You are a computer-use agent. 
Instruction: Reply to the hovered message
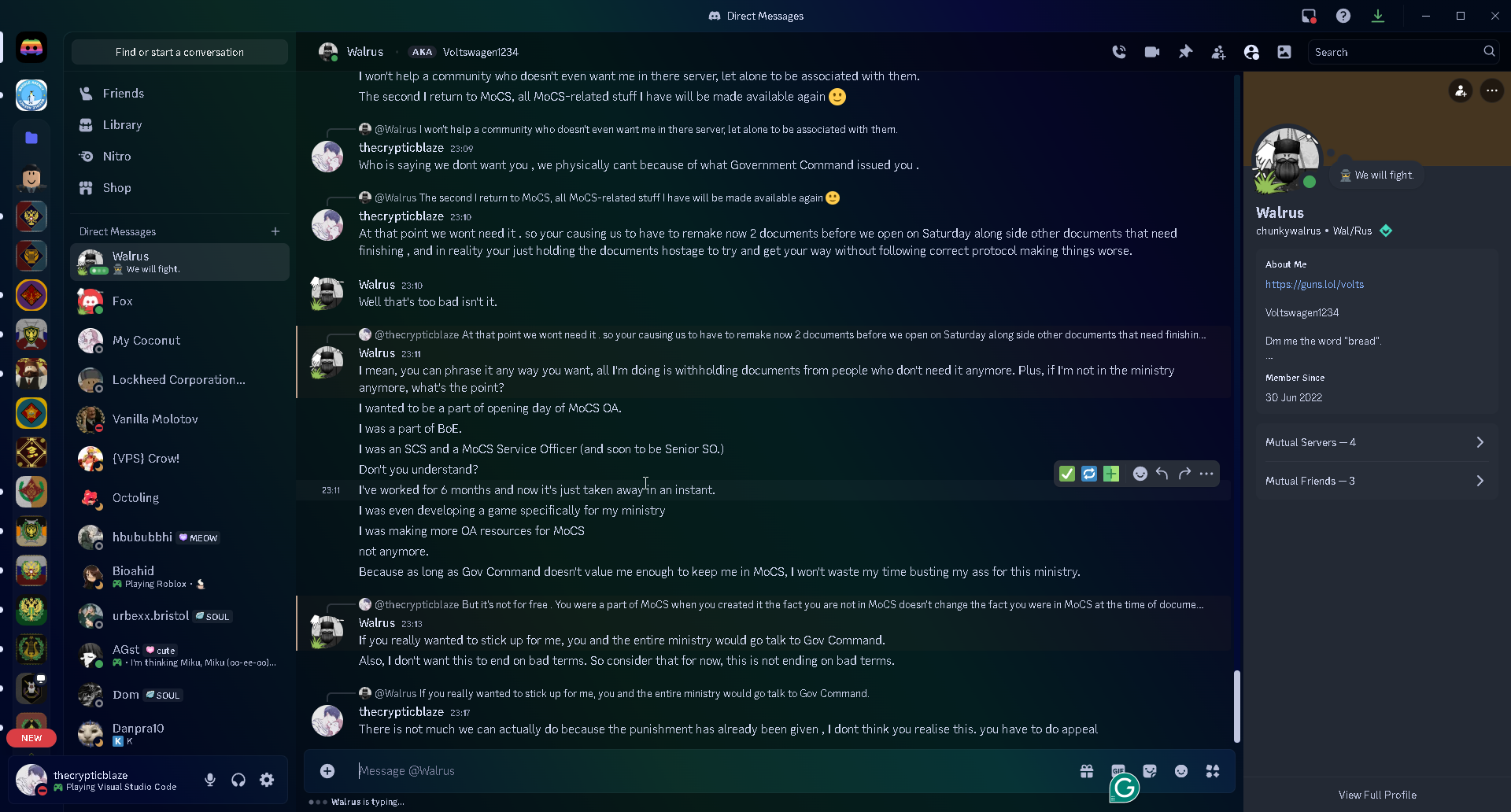(1162, 474)
